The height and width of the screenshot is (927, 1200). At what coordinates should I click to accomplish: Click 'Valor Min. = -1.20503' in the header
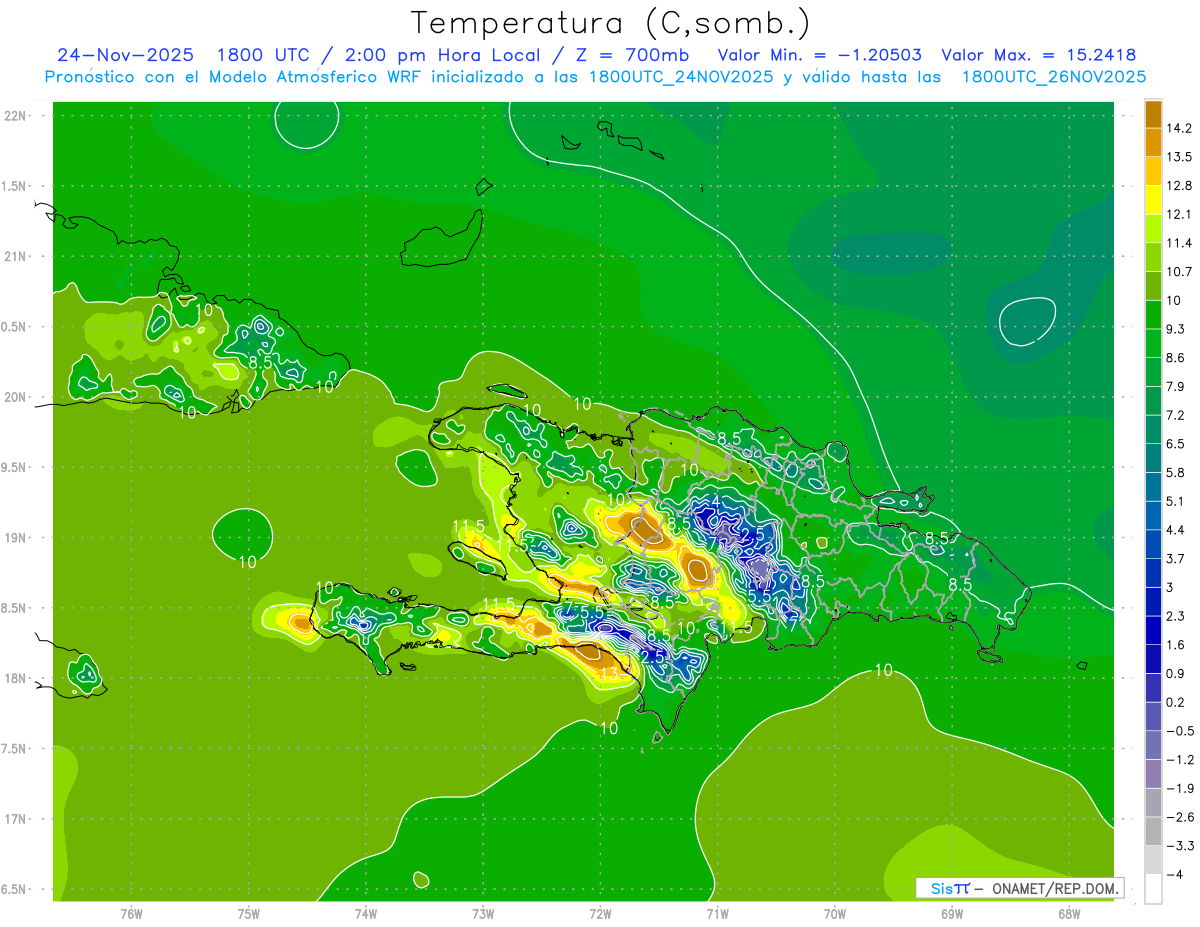pos(820,55)
